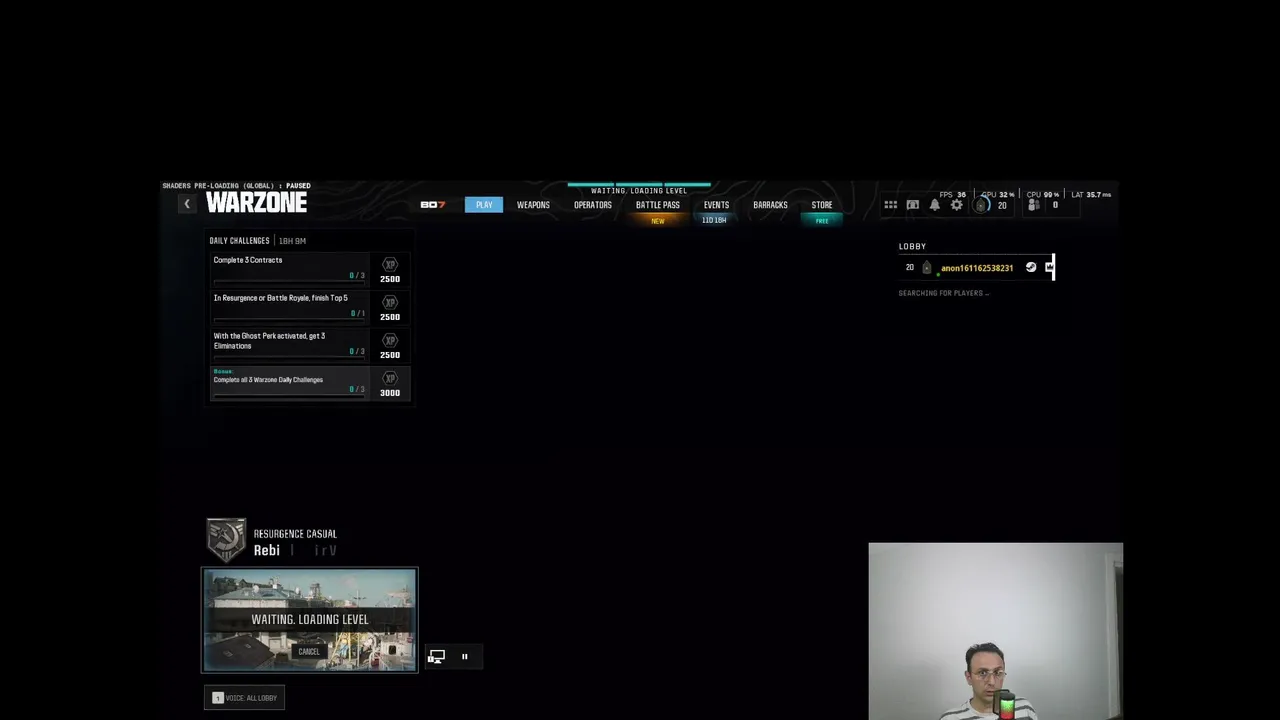
Task: Open the social friends icon
Action: pos(1034,205)
